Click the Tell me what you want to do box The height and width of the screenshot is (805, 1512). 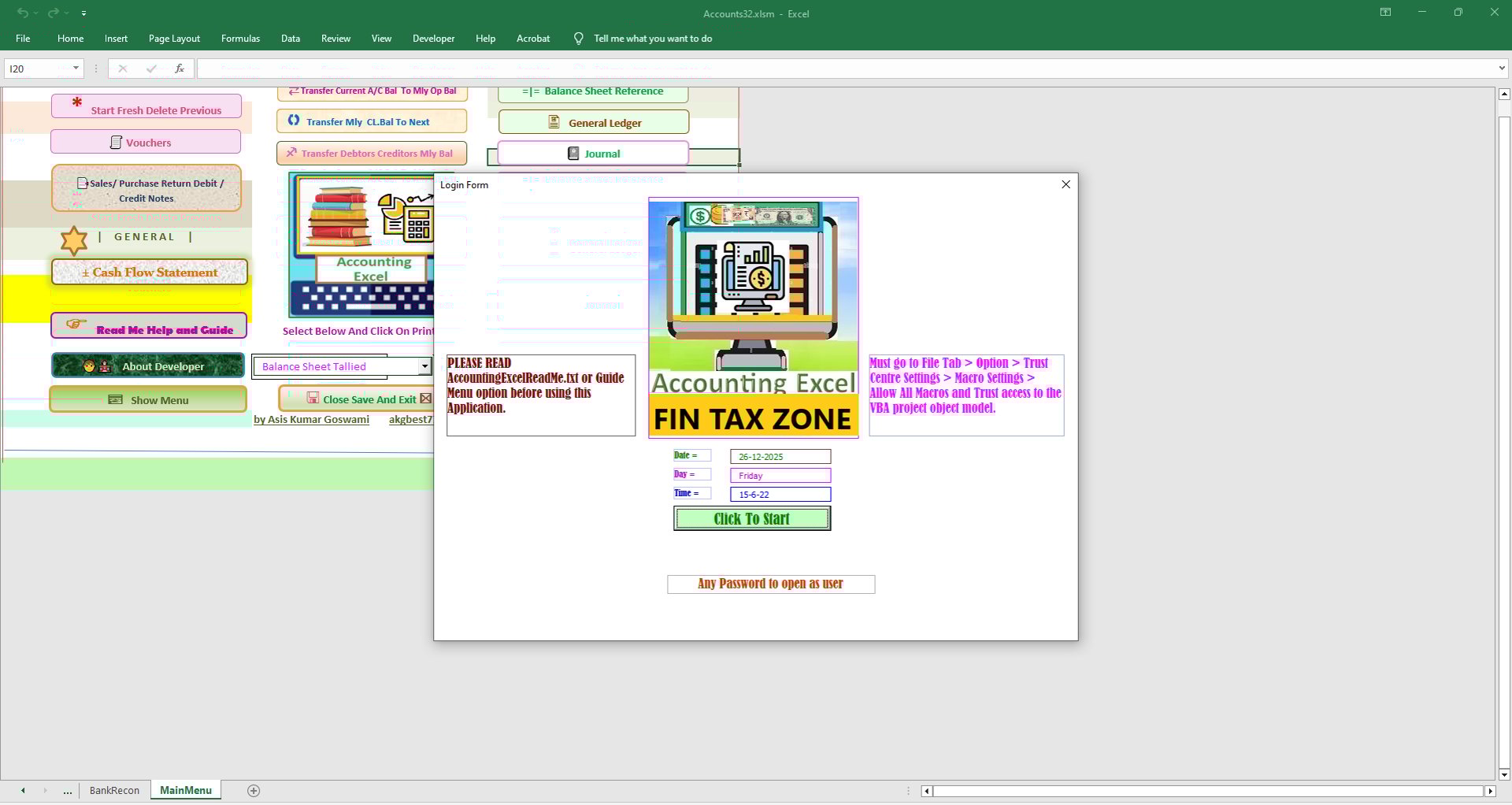653,39
